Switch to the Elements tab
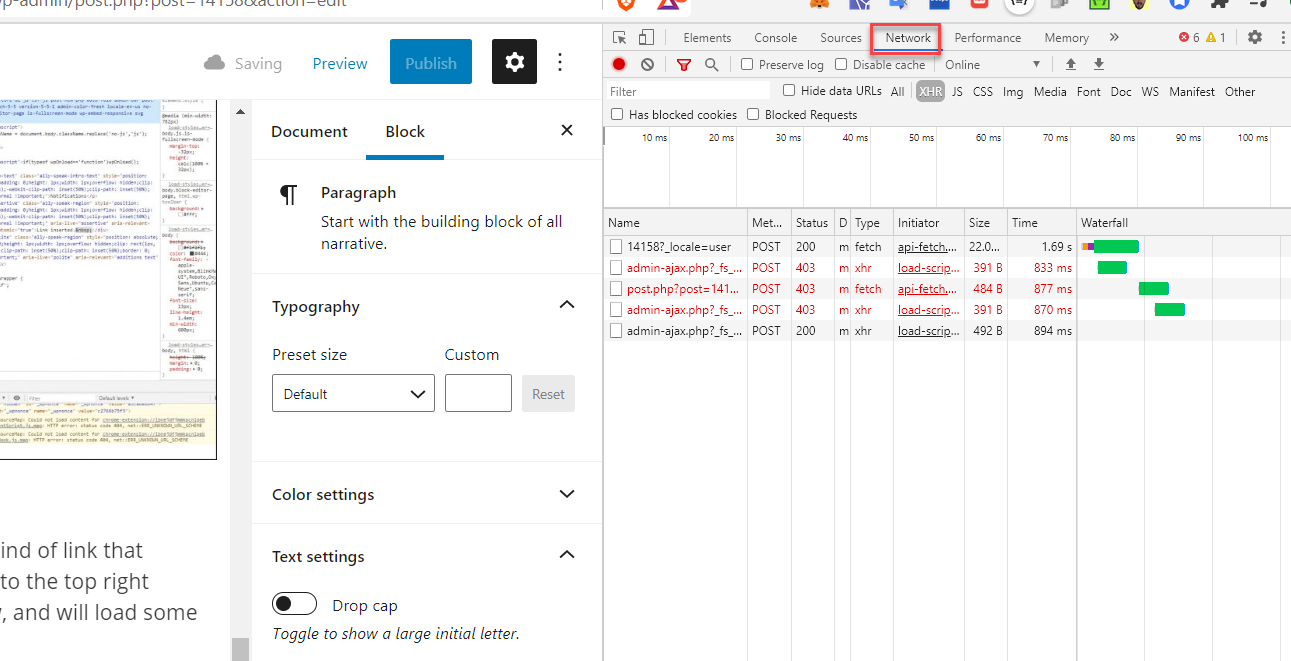The width and height of the screenshot is (1291, 661). 707,38
